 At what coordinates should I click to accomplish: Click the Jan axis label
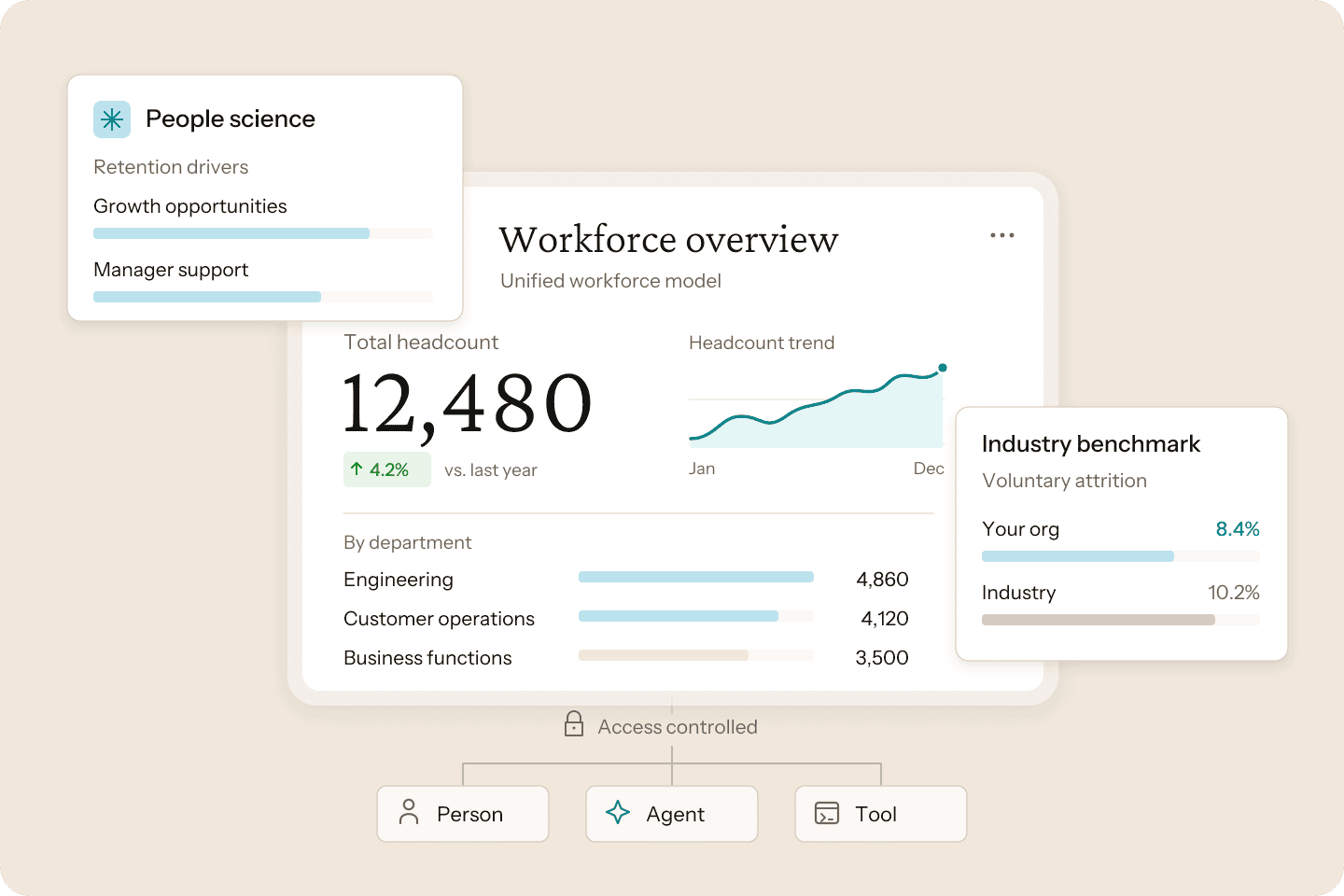[x=702, y=469]
